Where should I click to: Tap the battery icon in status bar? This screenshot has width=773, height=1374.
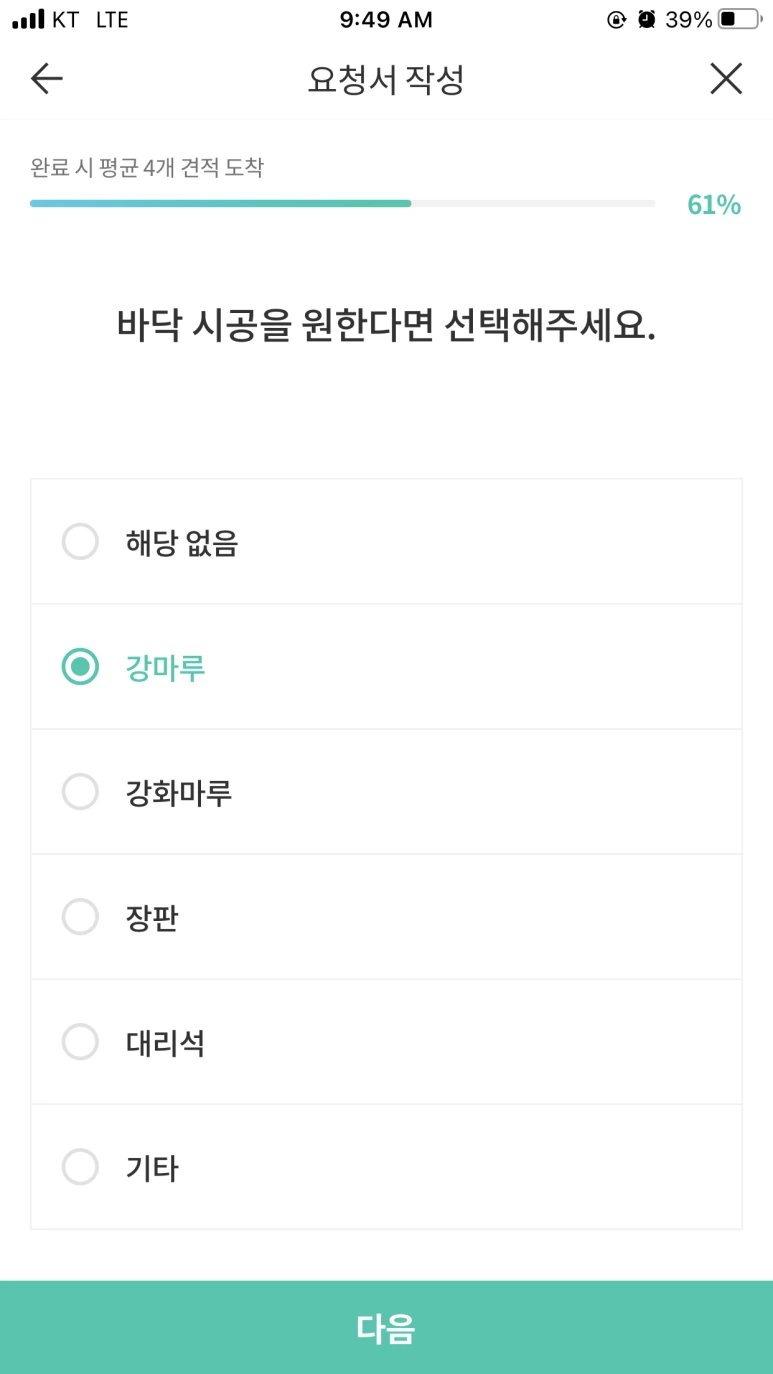click(738, 19)
